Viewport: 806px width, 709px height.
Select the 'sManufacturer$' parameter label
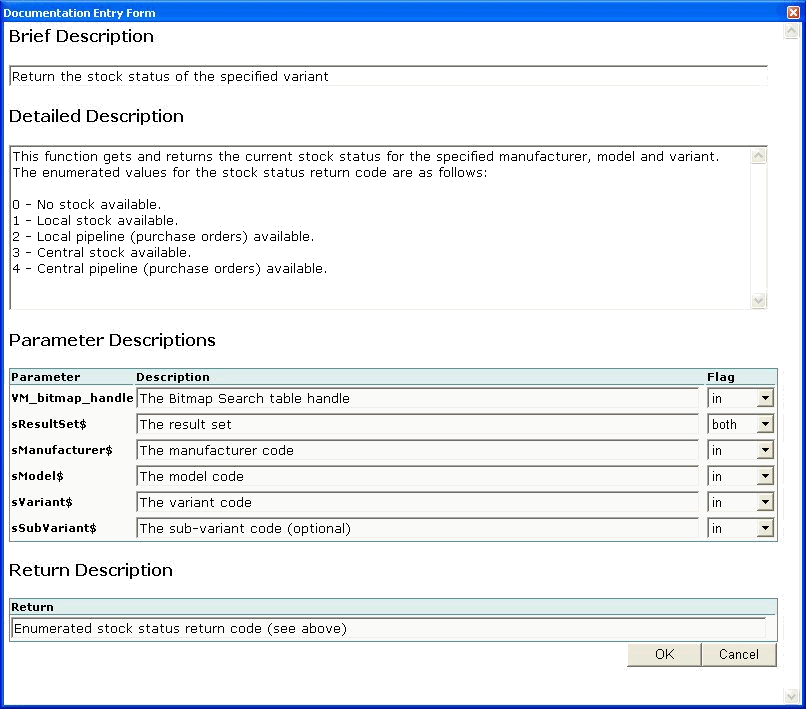[62, 450]
